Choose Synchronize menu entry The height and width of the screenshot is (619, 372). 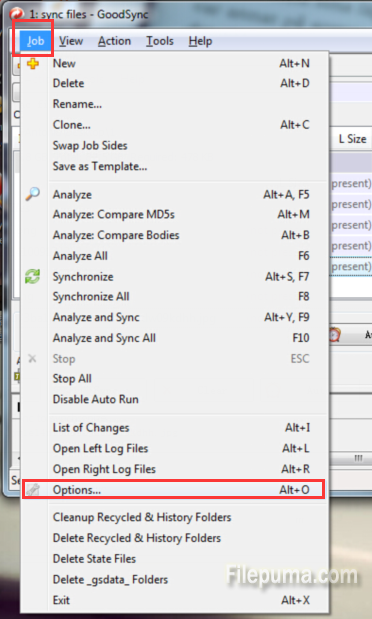175,277
